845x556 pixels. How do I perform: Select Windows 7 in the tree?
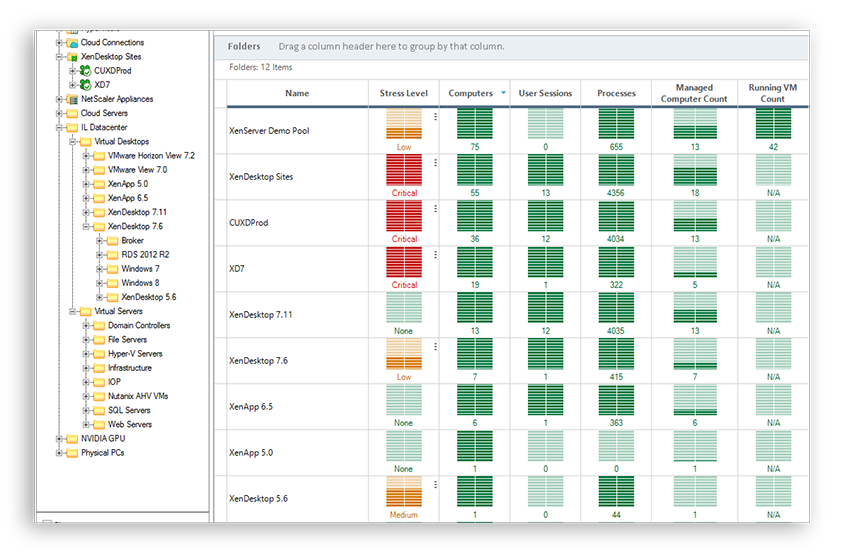pos(140,269)
